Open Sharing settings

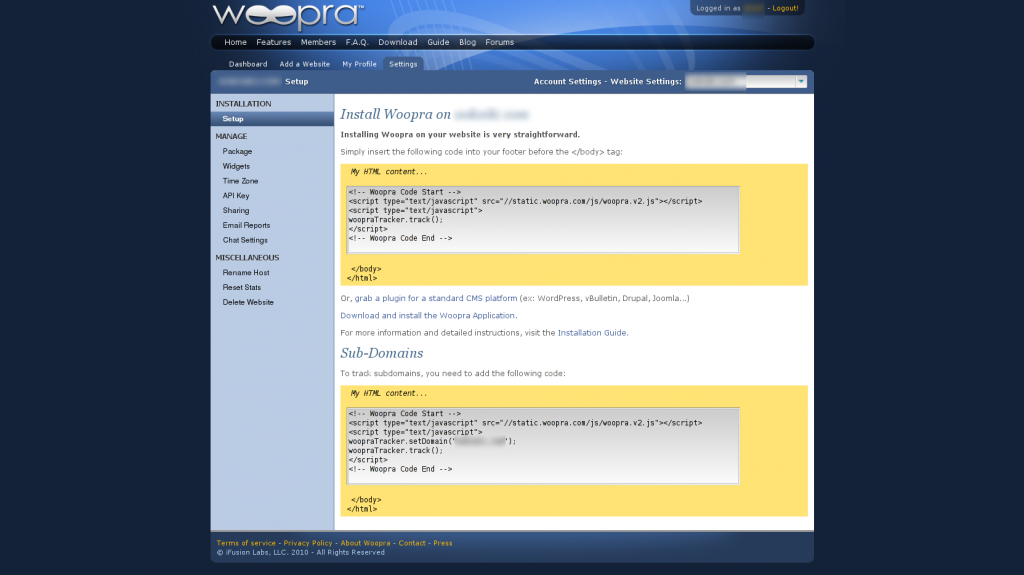236,210
